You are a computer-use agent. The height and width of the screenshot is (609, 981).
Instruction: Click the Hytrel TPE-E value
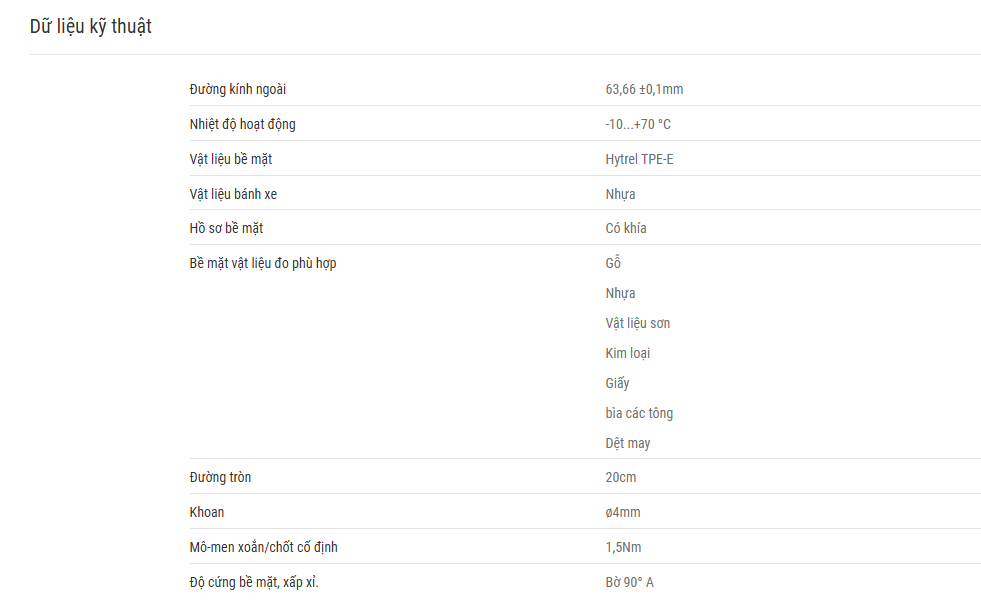point(639,159)
